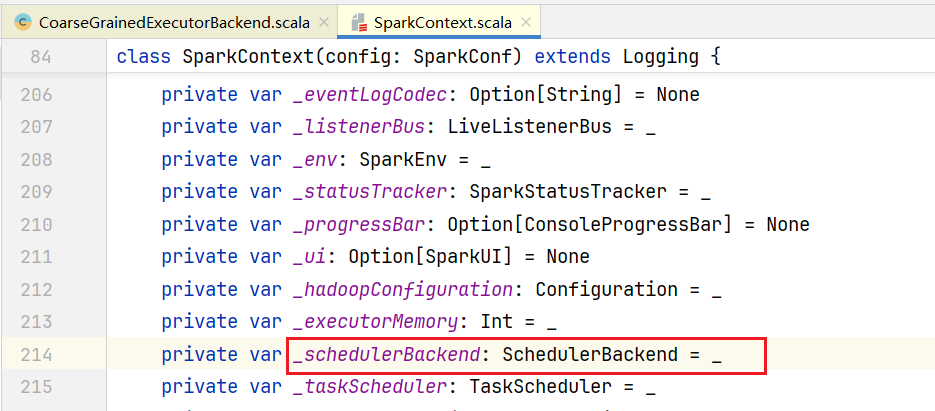Screen dimensions: 935x411
Task: Close the CoarseGrainedExecutorBackend.scala tab
Action: pos(324,23)
